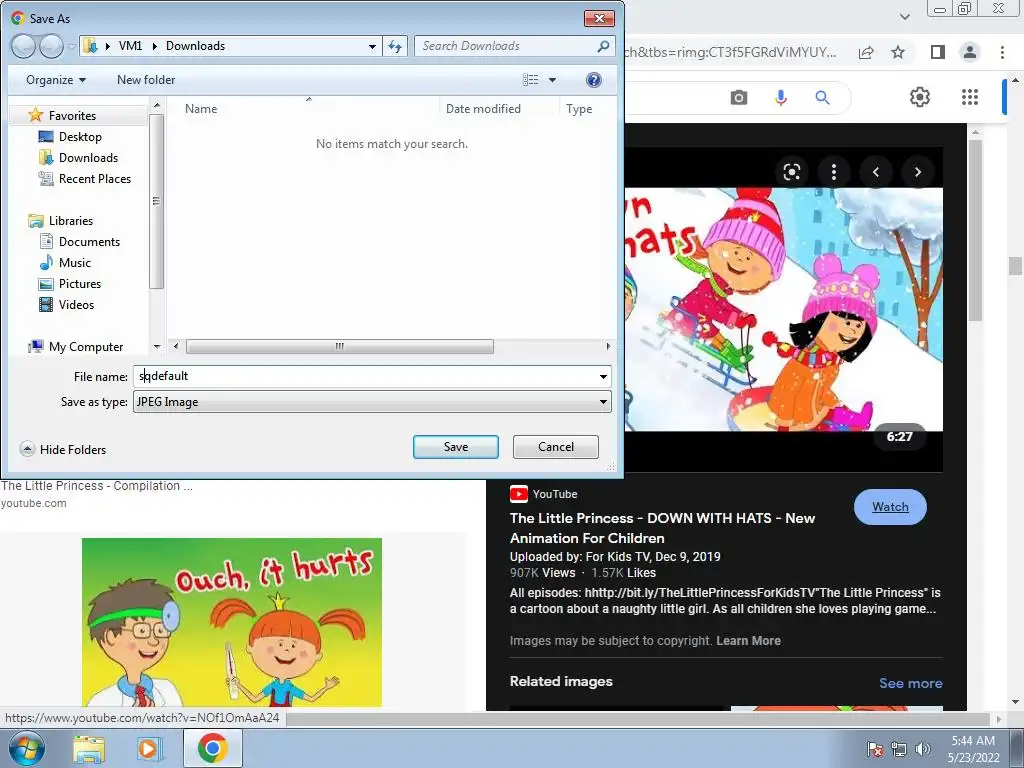Click the blue Google search magnifier
Screen dimensions: 1024x768
(x=822, y=98)
